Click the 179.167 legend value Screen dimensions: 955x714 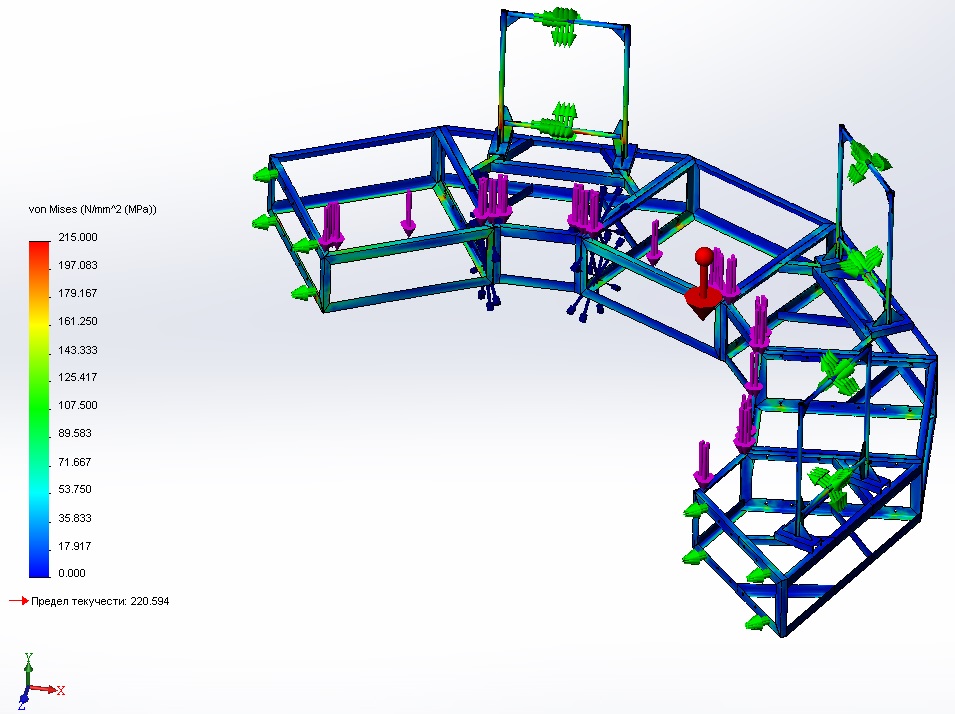tap(77, 293)
